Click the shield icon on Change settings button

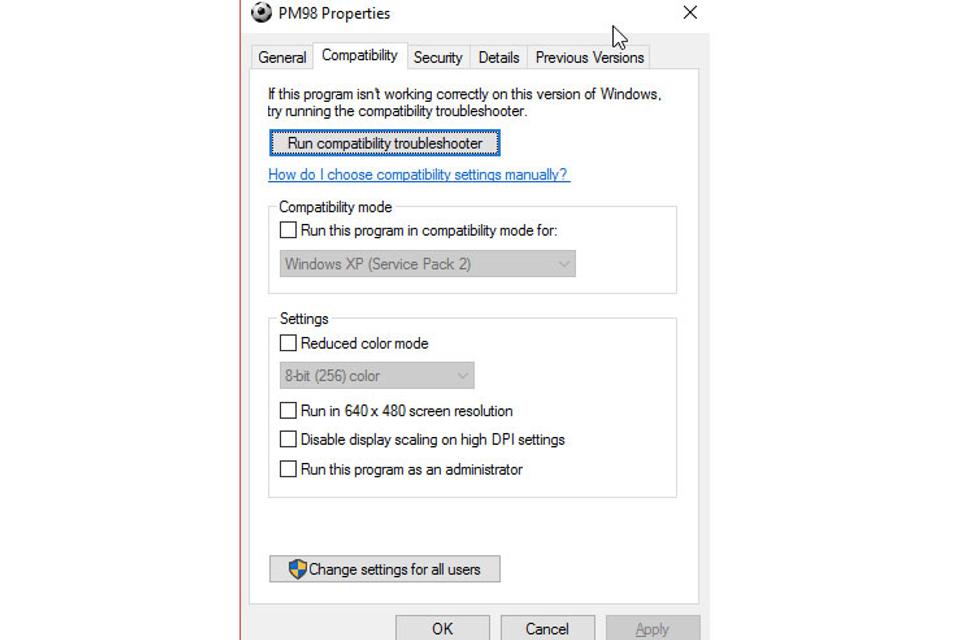tap(298, 569)
